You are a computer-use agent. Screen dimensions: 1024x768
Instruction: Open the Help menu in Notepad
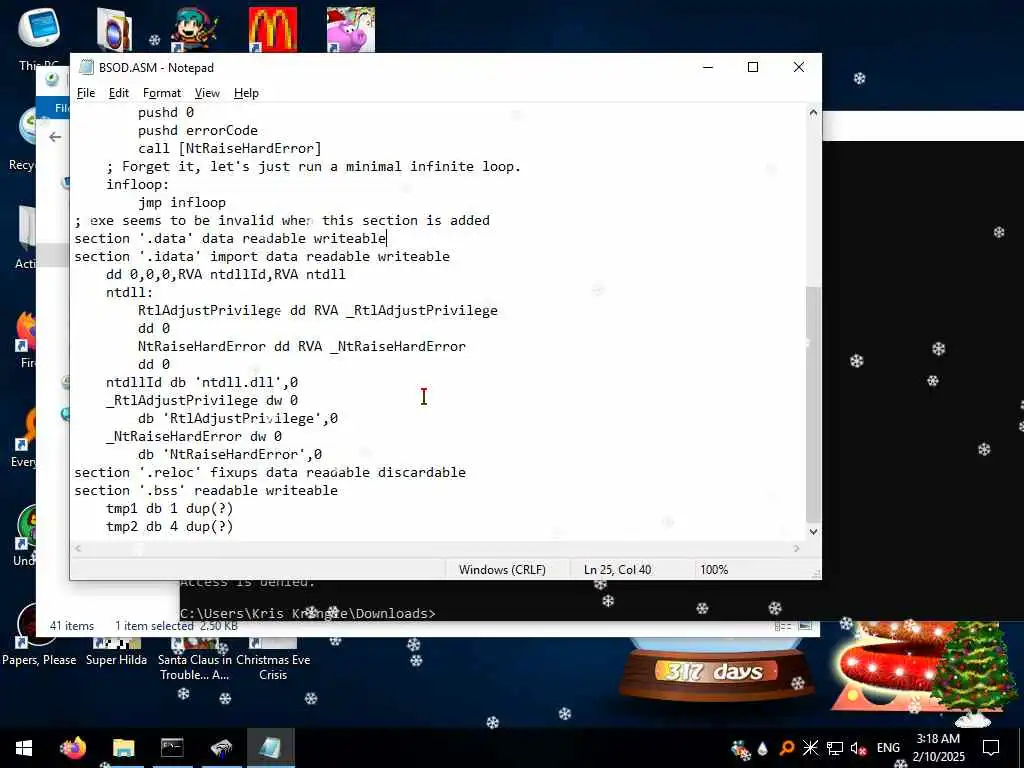coord(246,93)
